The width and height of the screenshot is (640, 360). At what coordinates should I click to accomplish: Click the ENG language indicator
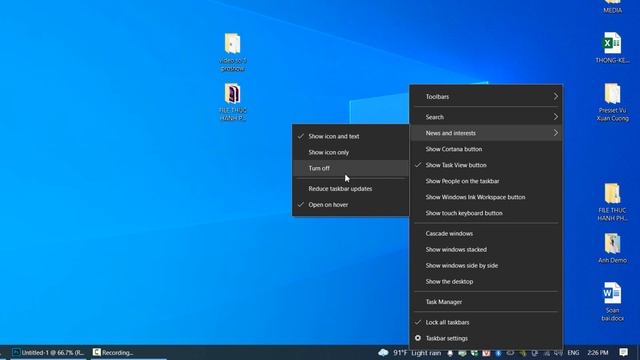click(x=573, y=353)
